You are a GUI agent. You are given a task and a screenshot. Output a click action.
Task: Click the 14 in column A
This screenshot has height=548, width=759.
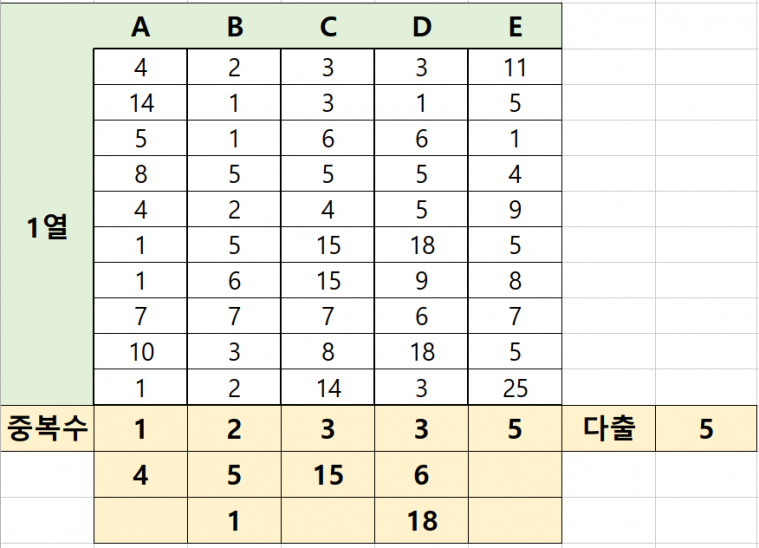141,103
